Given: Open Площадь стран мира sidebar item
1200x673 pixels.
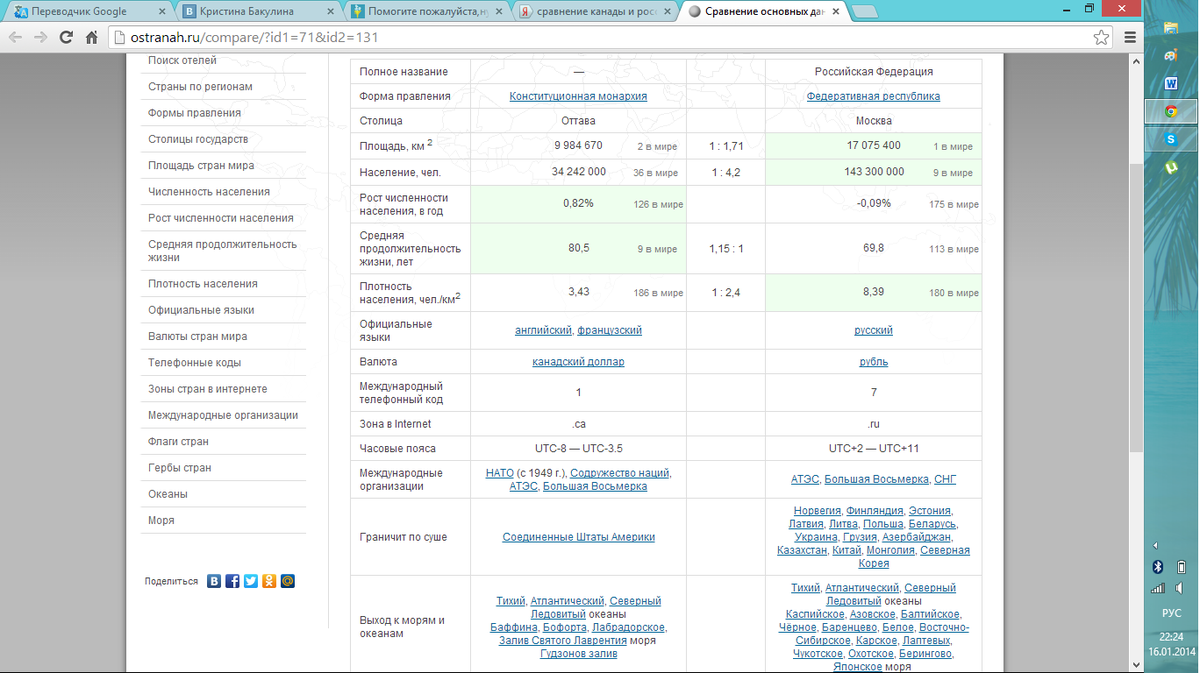Looking at the screenshot, I should pos(201,166).
